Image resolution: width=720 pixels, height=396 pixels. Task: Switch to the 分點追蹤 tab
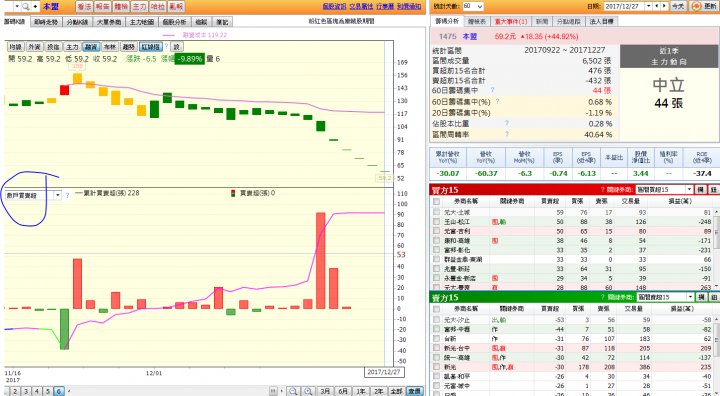point(568,22)
